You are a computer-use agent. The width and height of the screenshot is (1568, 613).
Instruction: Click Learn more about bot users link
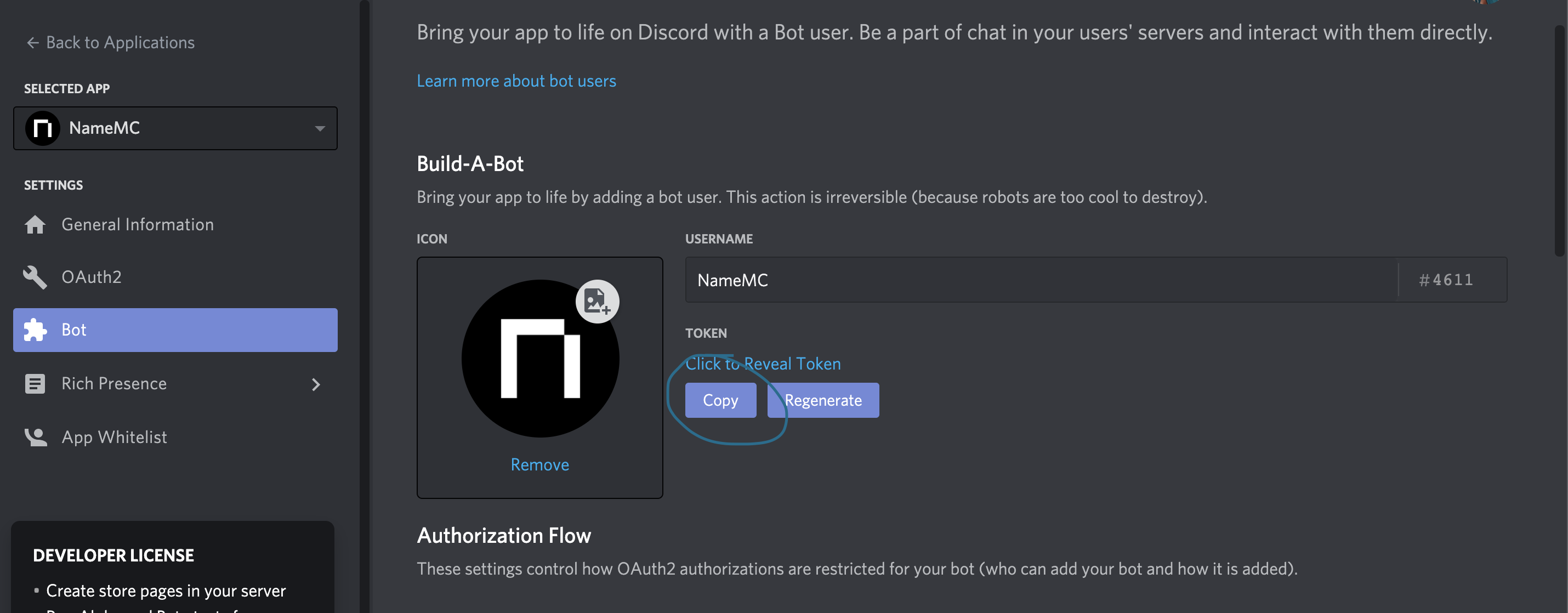(516, 80)
